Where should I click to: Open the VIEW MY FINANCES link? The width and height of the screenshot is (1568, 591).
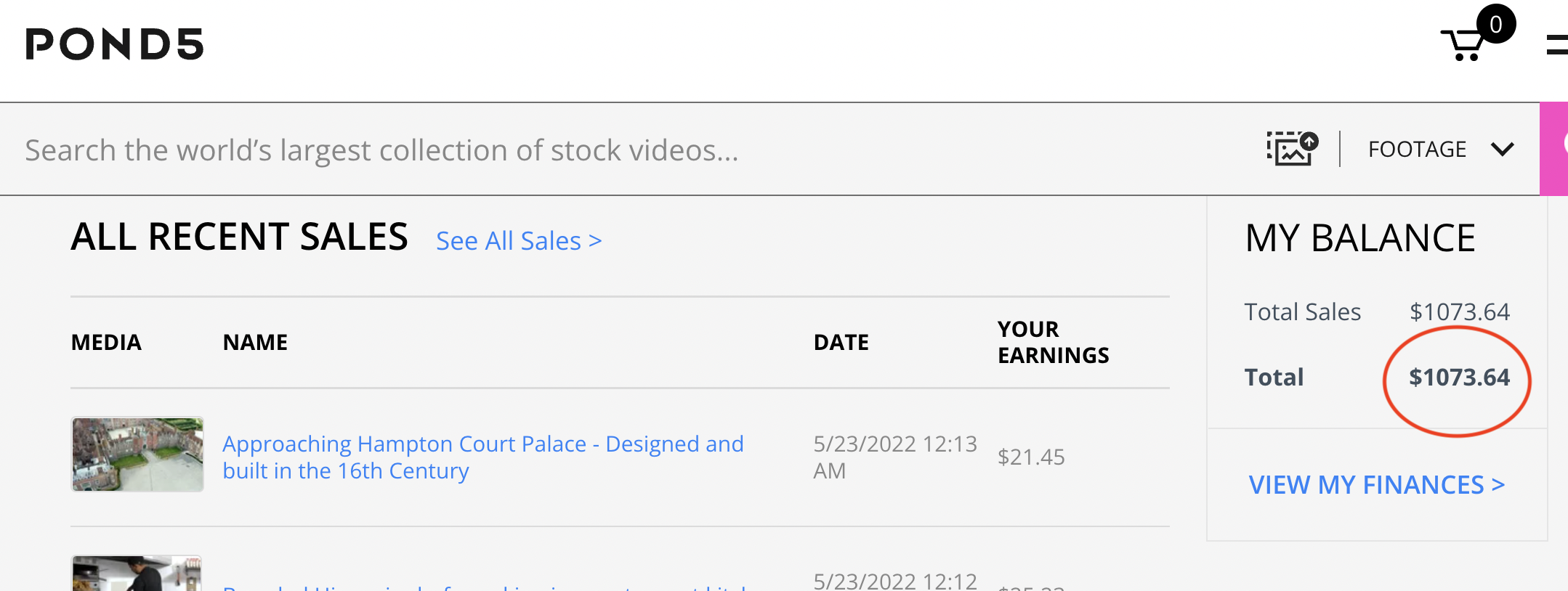(x=1376, y=484)
